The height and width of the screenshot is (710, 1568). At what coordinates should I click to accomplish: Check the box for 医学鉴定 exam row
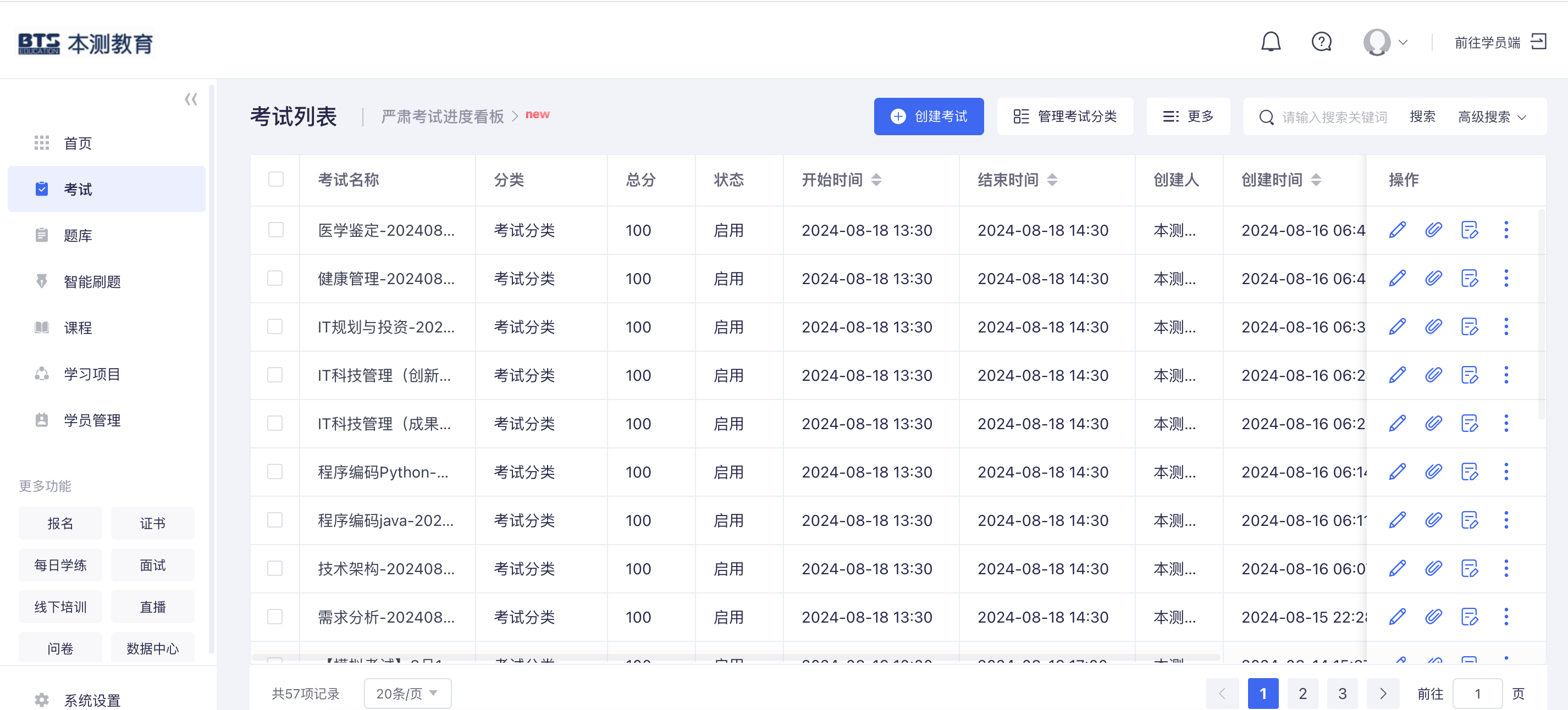click(276, 230)
